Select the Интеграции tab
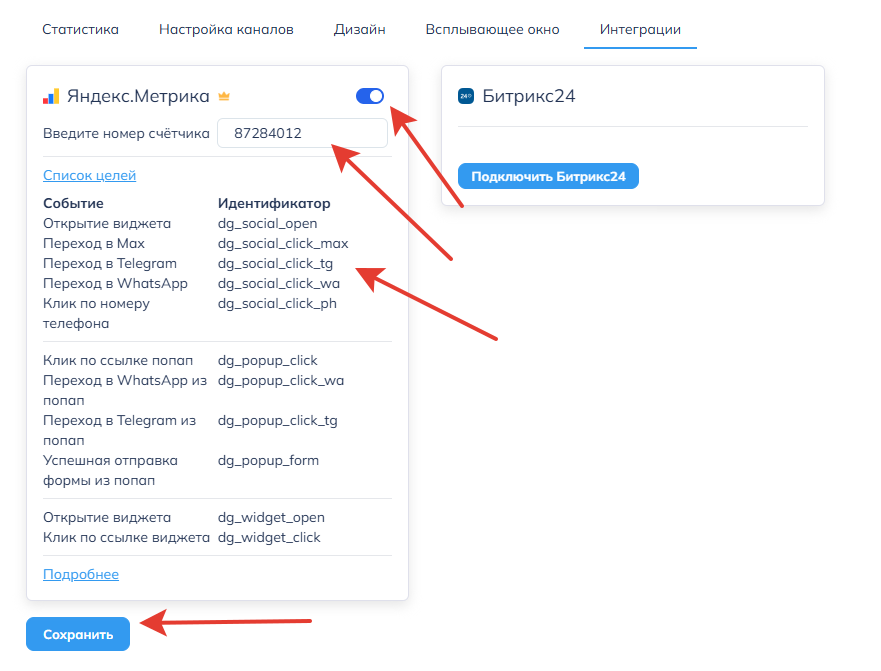This screenshot has height=671, width=881. point(640,29)
